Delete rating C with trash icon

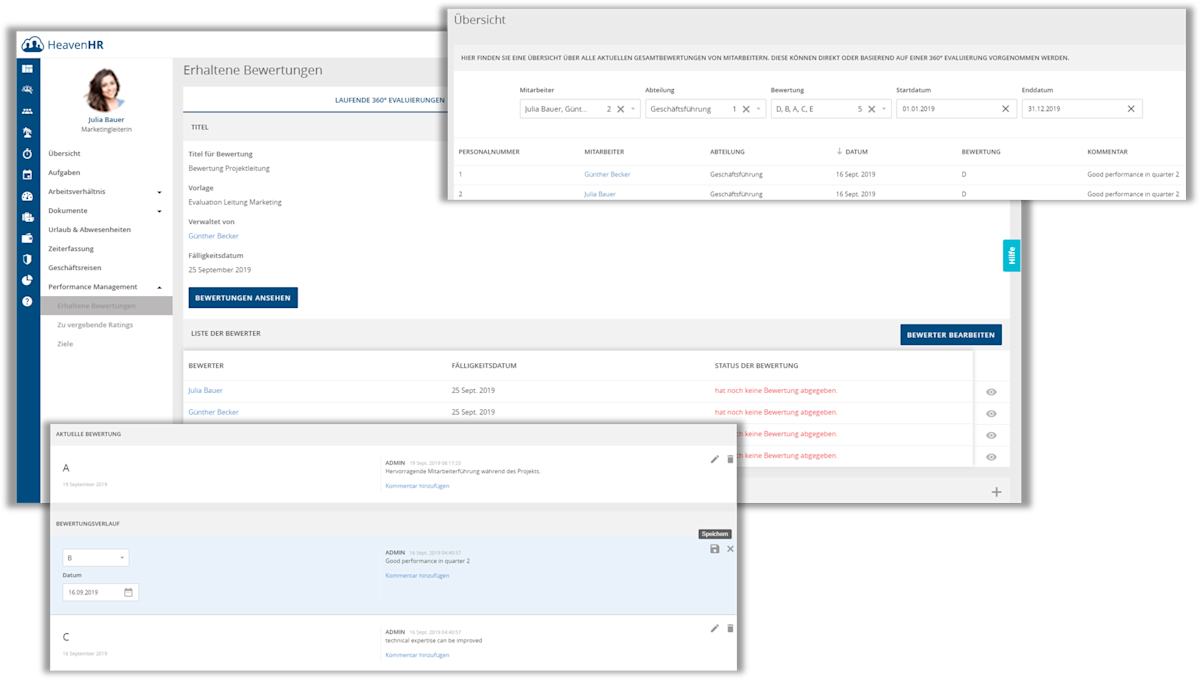coord(730,628)
